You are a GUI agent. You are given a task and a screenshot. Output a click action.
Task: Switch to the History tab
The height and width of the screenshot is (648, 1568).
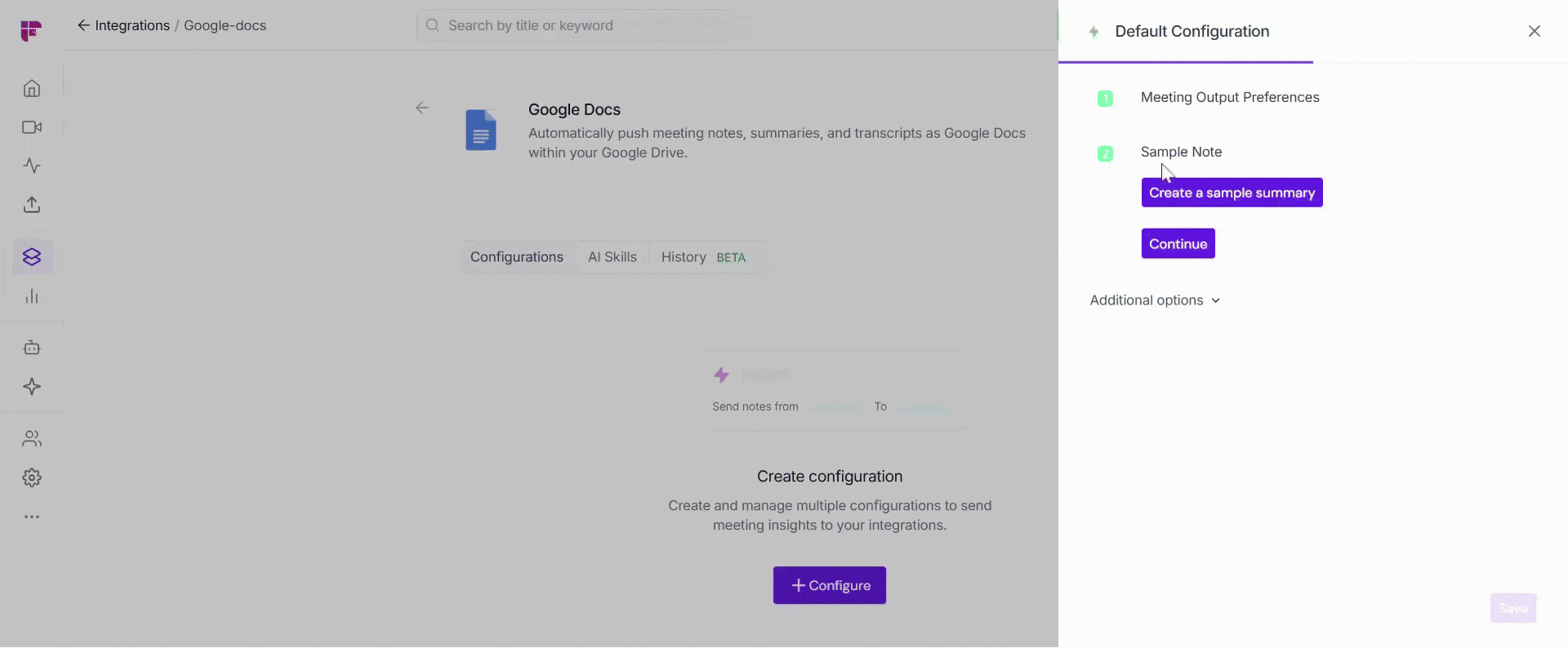click(684, 257)
